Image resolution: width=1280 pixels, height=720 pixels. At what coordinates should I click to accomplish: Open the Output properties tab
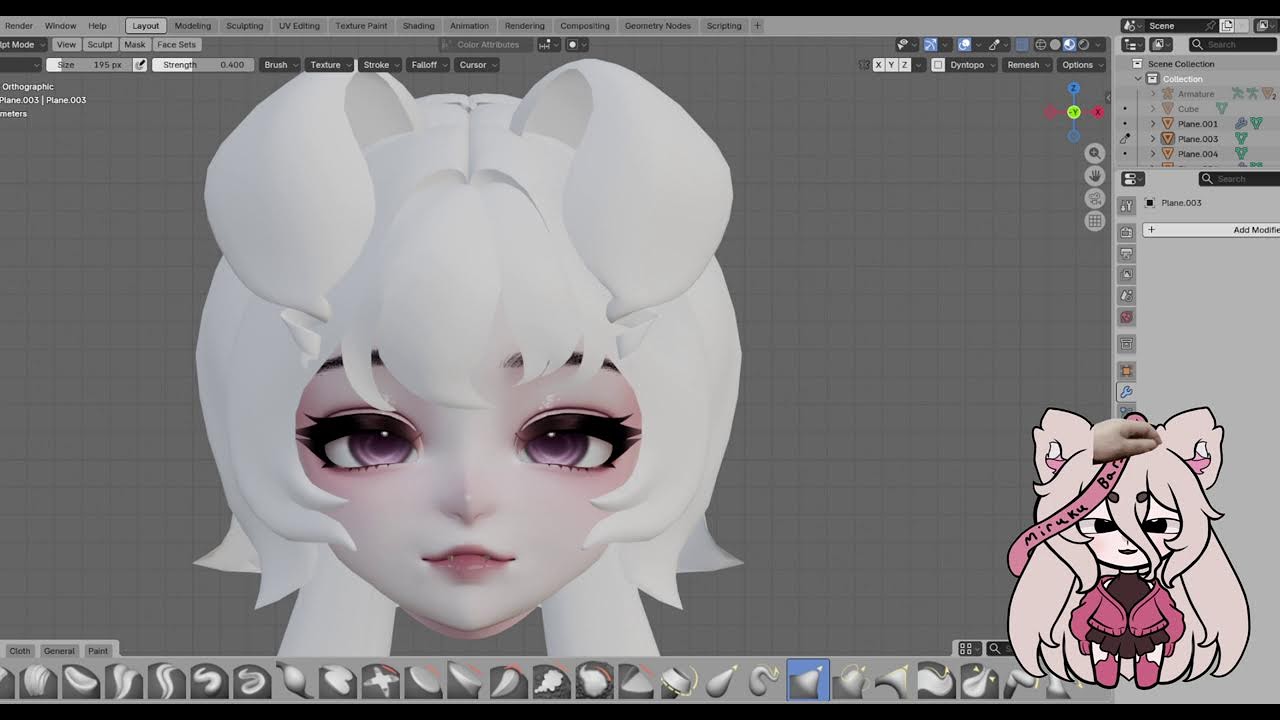pos(1127,253)
